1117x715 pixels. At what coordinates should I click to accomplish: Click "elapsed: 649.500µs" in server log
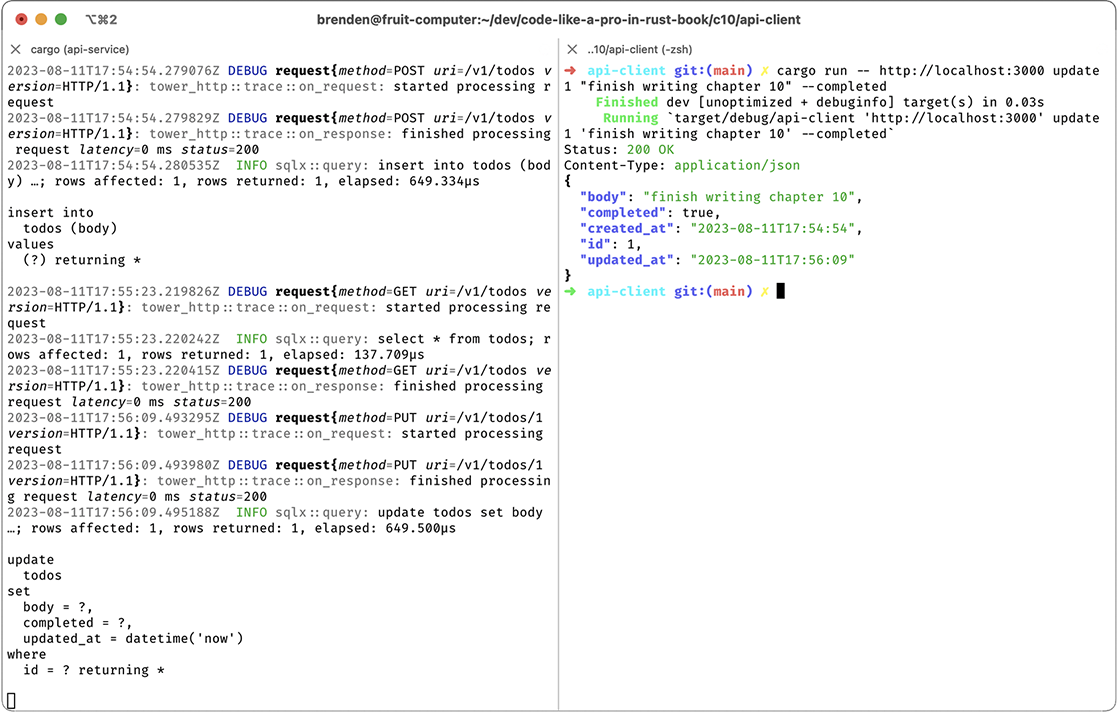[x=385, y=528]
